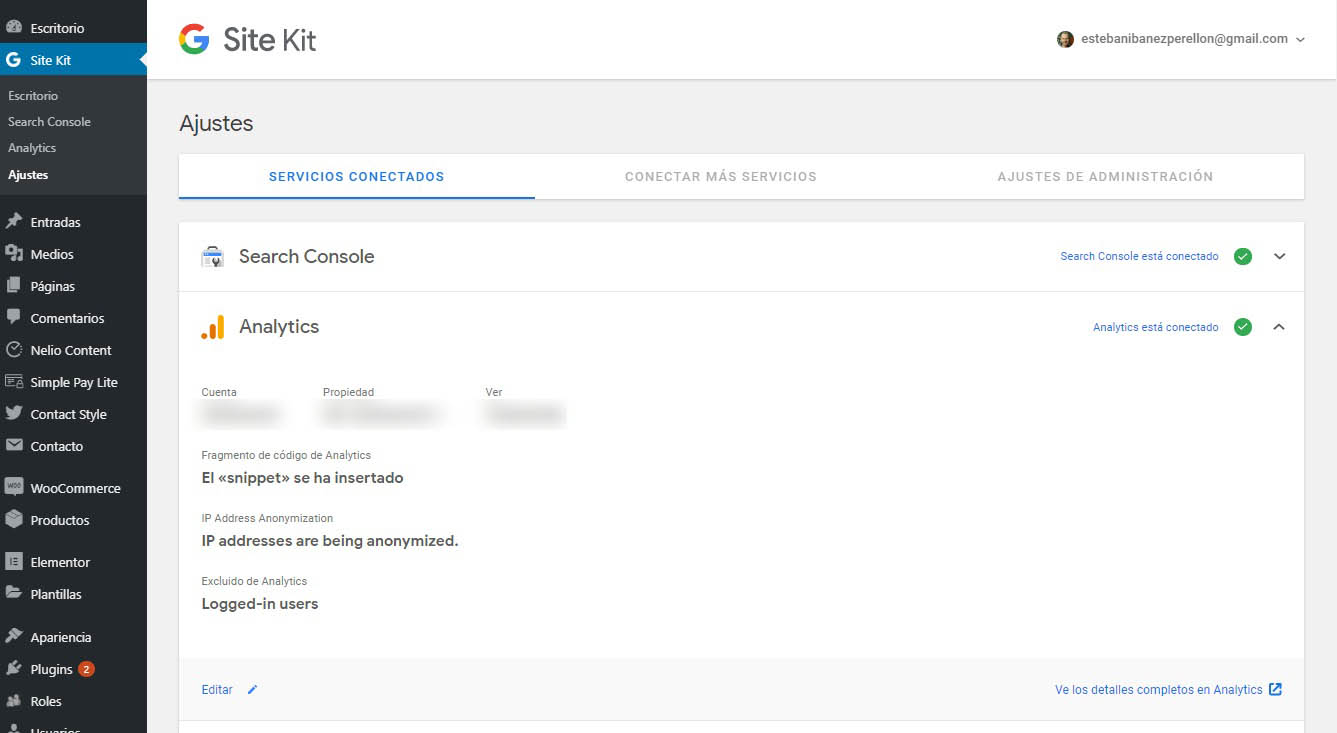Click the Analytics section heading

(279, 327)
